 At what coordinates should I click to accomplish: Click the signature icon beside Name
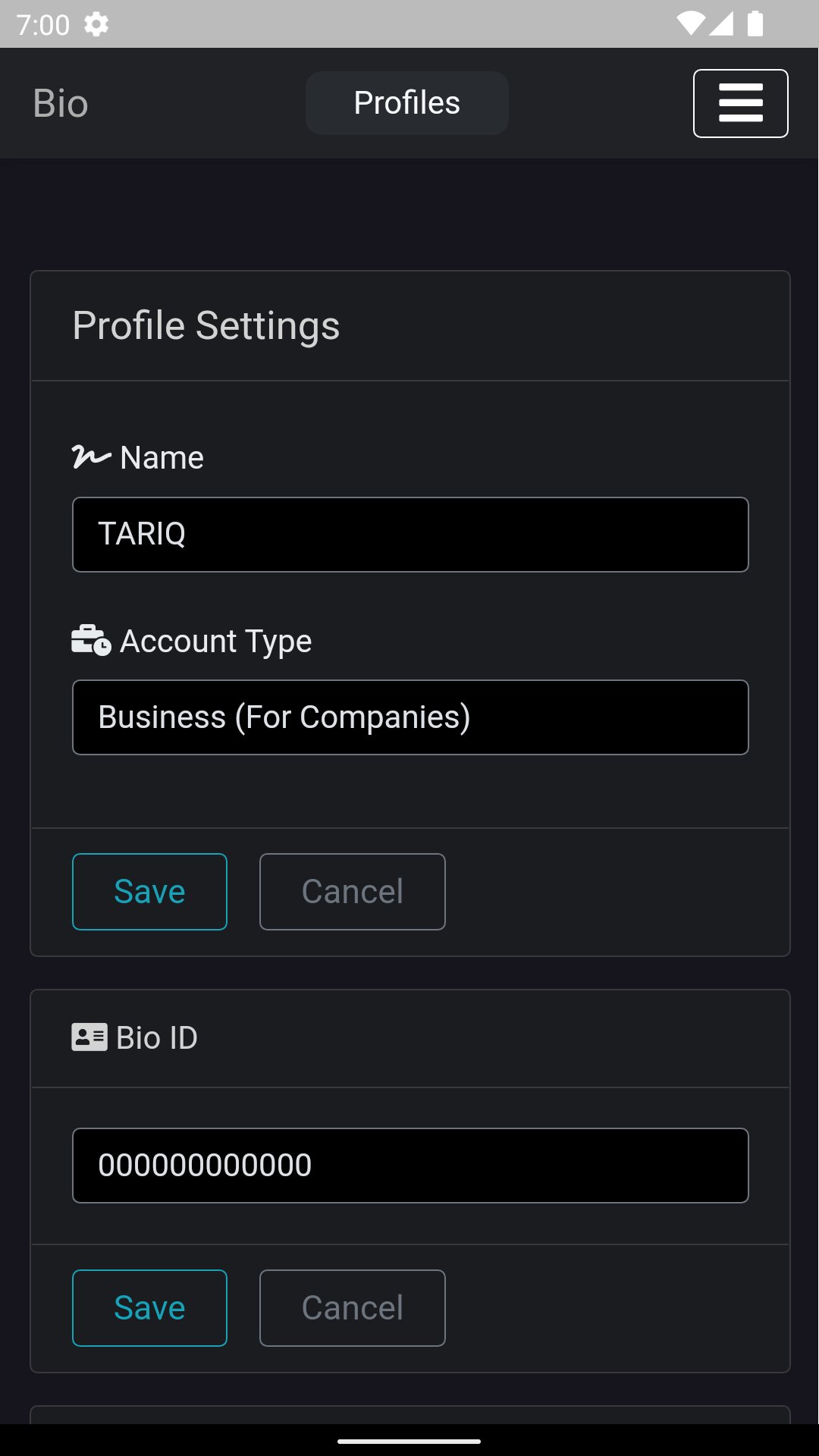pos(91,457)
